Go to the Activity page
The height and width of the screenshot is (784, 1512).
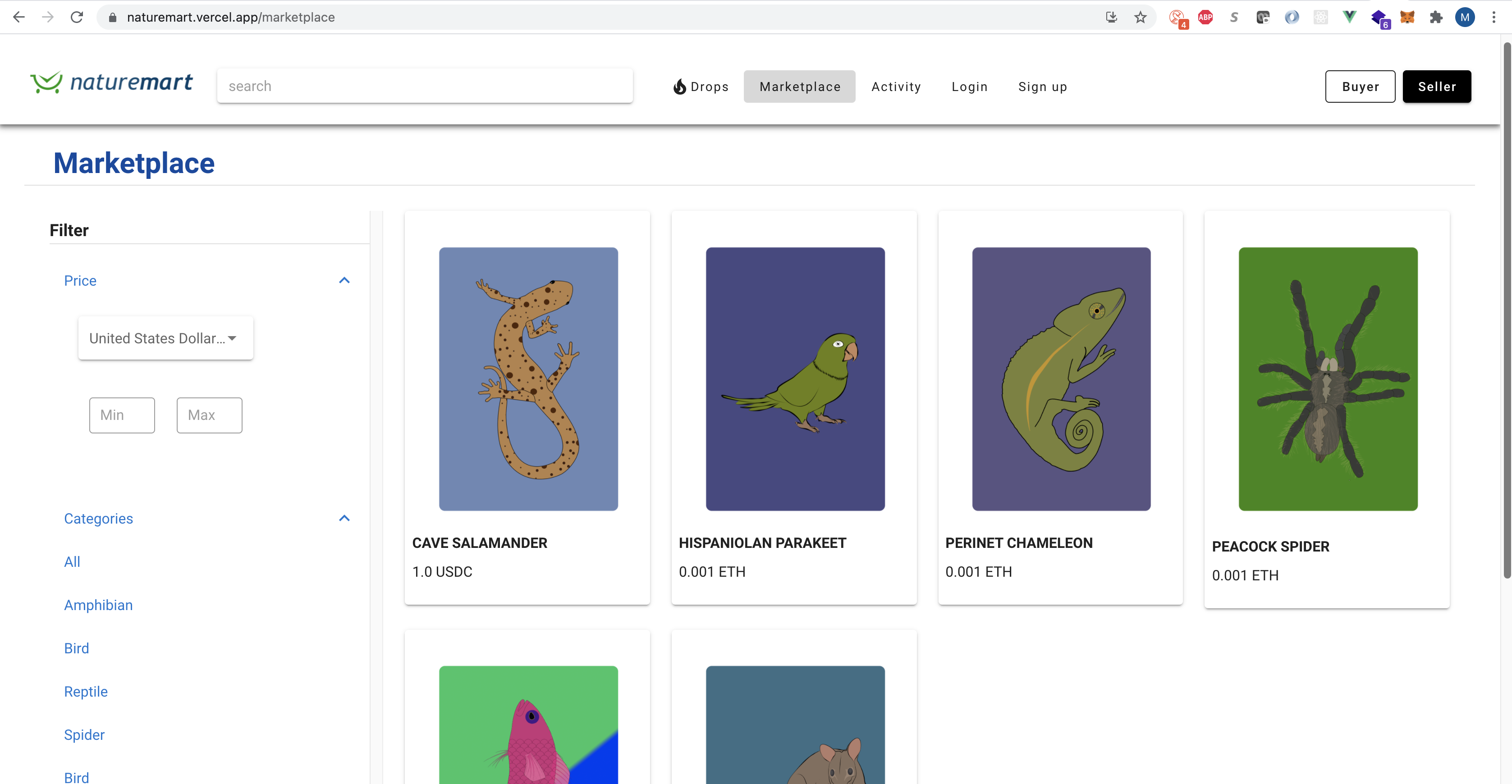pyautogui.click(x=896, y=87)
